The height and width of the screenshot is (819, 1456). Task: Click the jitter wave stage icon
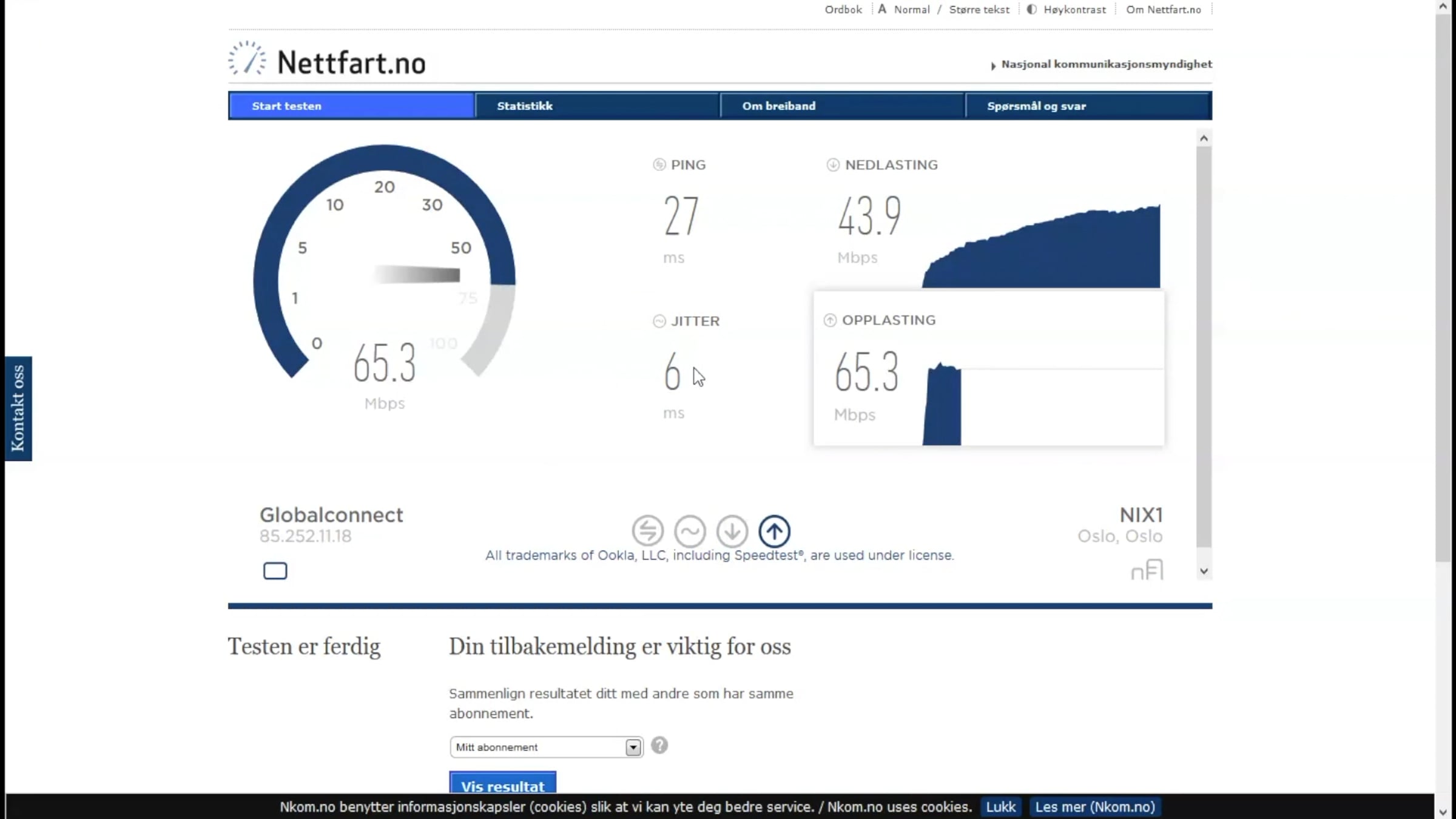click(690, 531)
